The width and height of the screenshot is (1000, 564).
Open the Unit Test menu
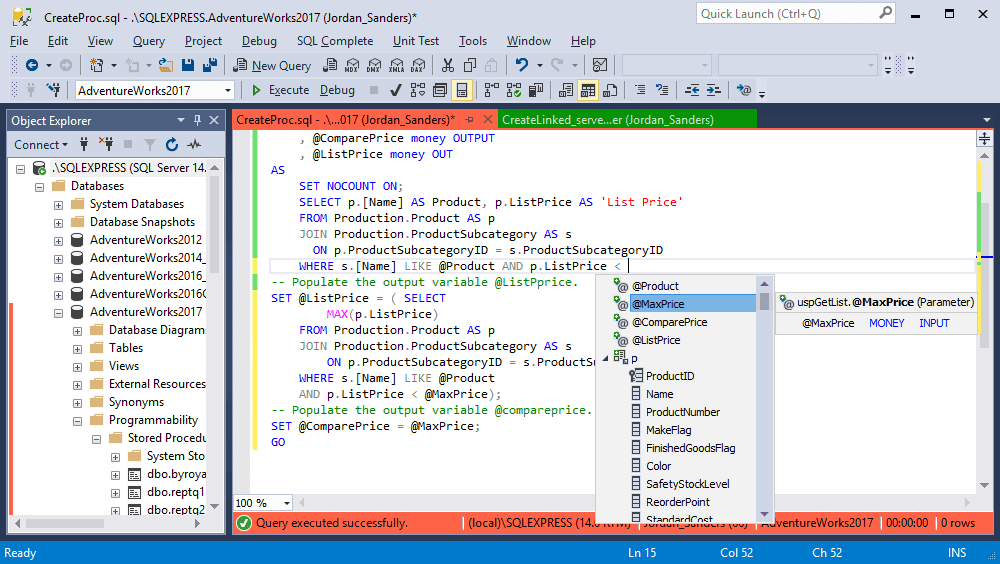(416, 41)
